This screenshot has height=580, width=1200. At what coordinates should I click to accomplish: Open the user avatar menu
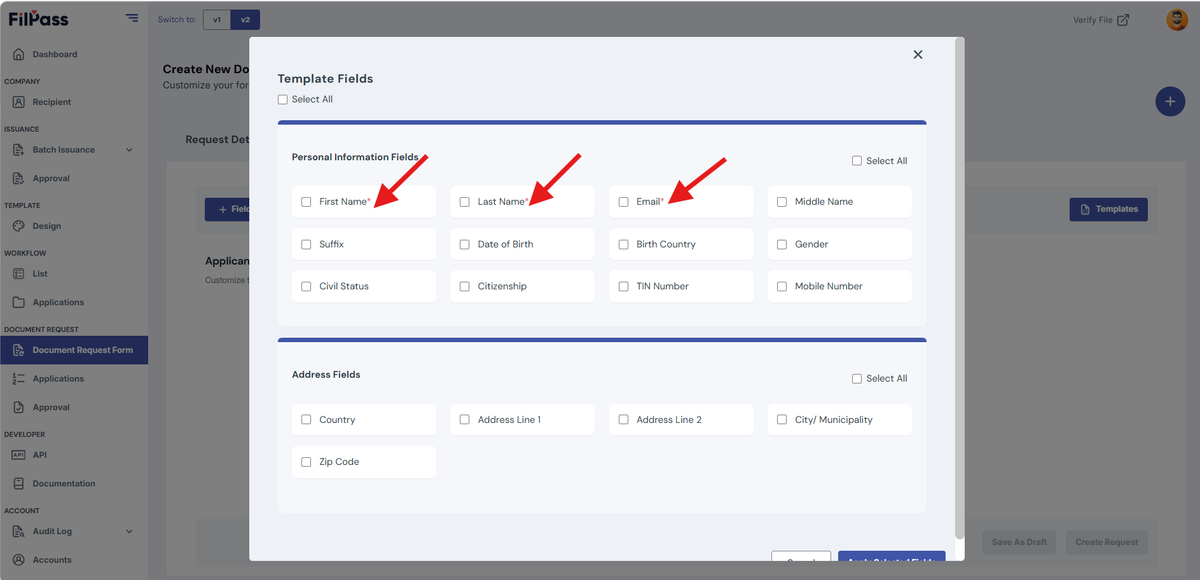tap(1177, 19)
